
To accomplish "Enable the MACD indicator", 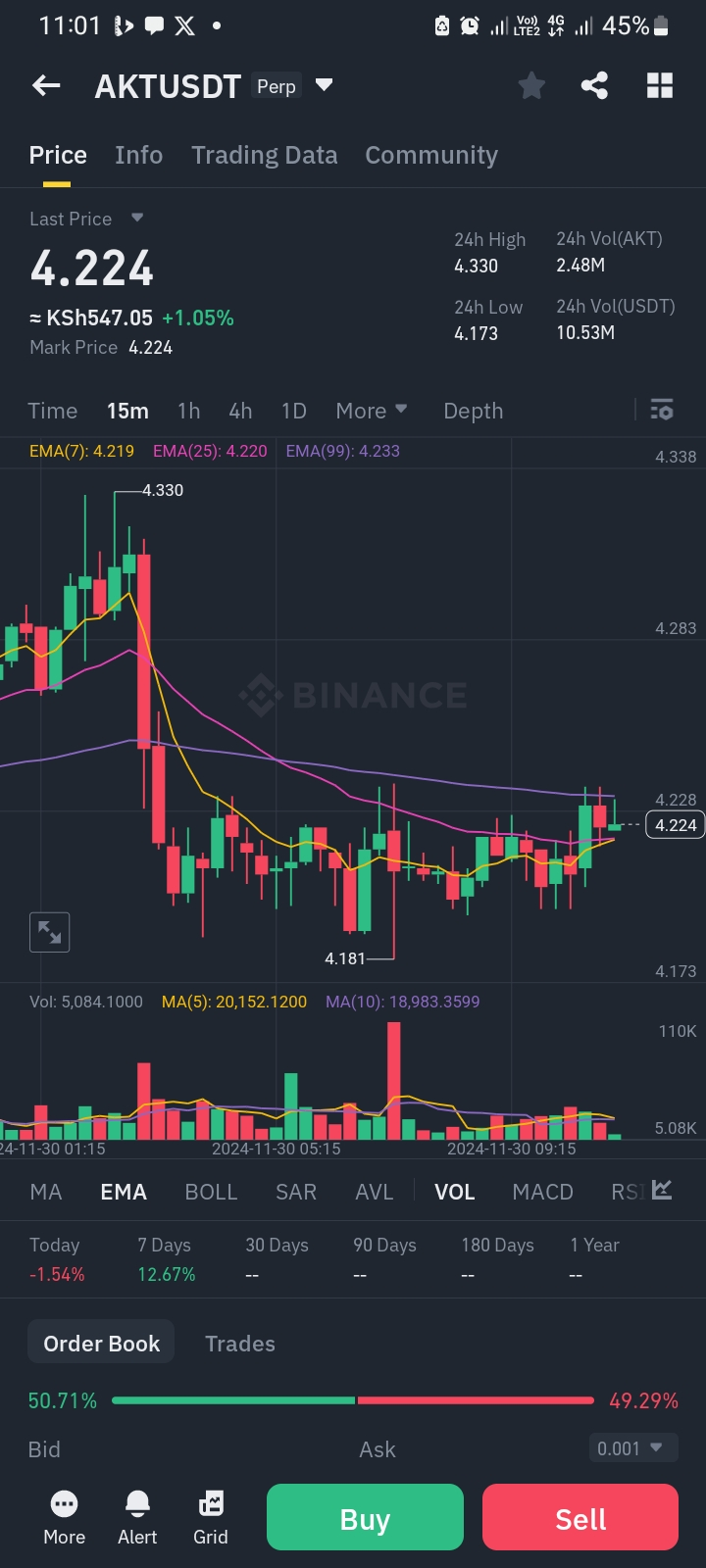I will 542,1192.
